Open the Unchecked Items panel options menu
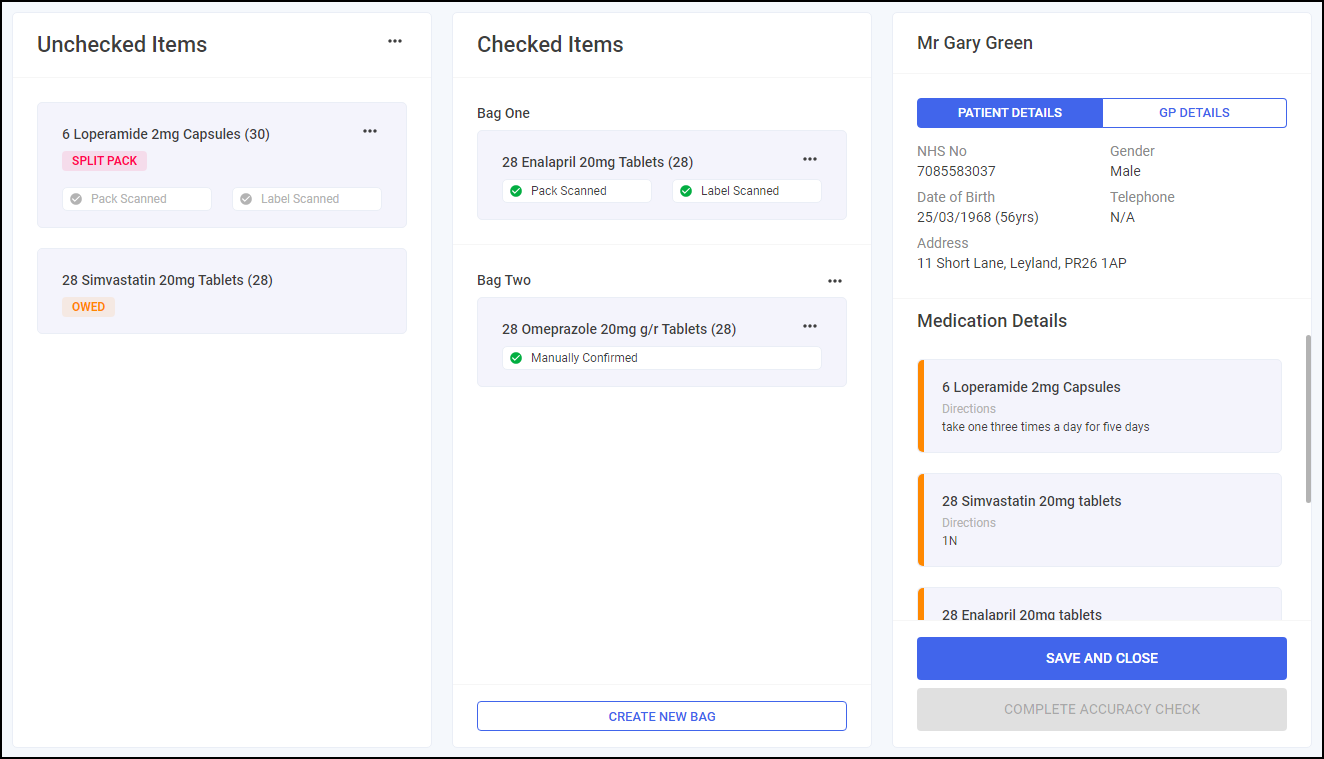The height and width of the screenshot is (759, 1324). tap(395, 41)
